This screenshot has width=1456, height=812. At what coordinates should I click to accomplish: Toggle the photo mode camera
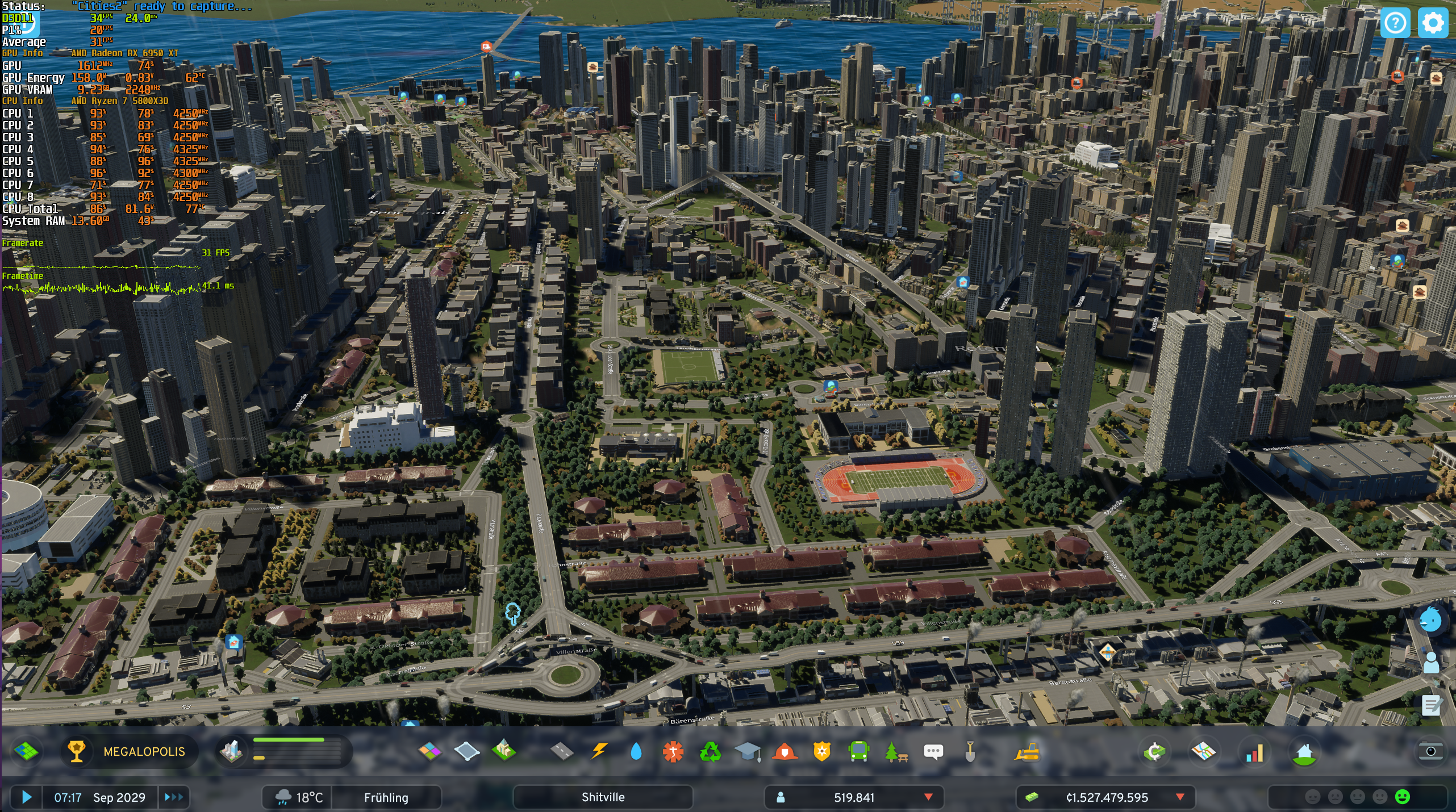(x=1430, y=751)
